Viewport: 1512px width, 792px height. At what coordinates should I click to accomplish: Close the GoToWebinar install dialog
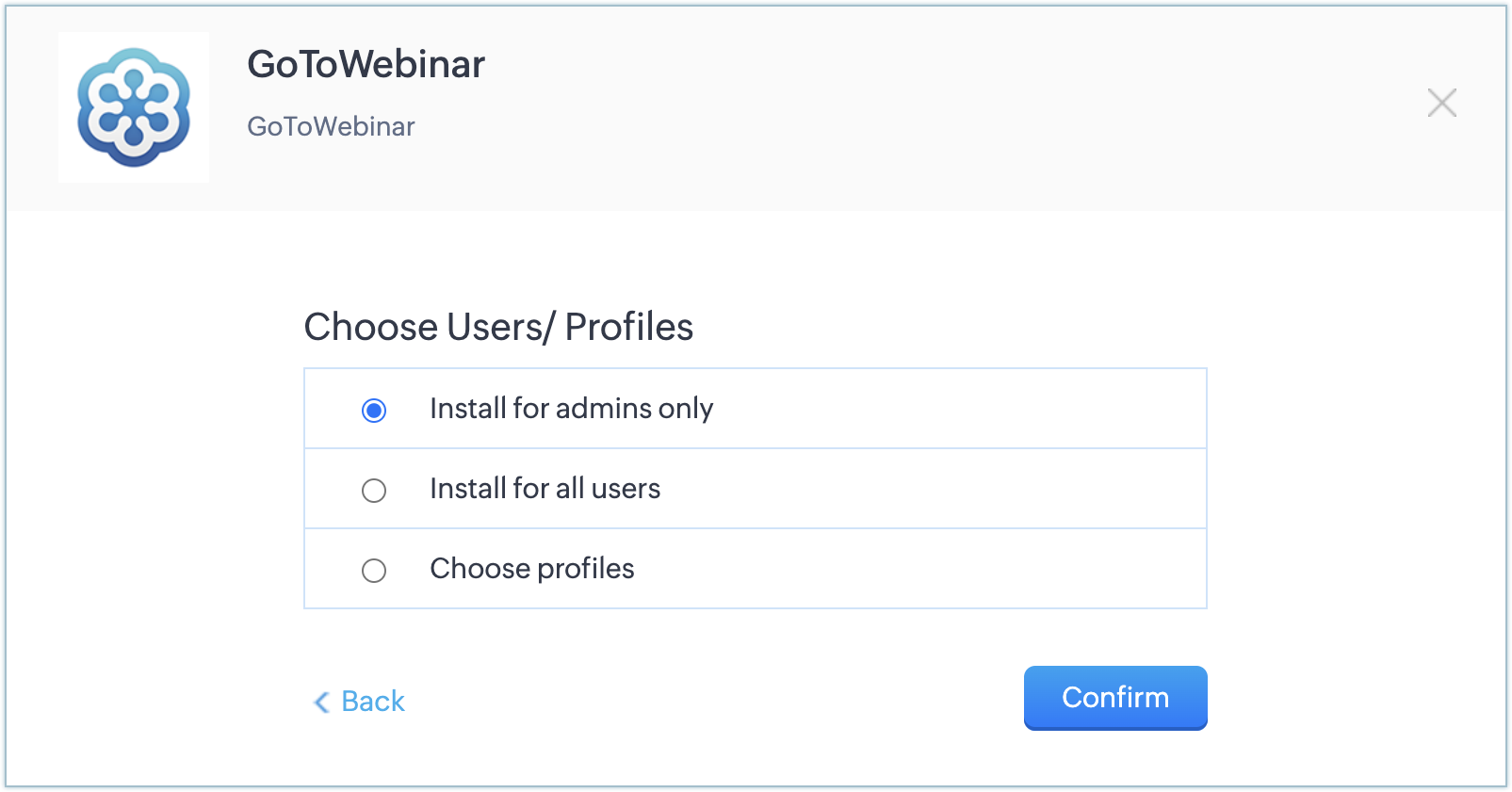tap(1441, 103)
